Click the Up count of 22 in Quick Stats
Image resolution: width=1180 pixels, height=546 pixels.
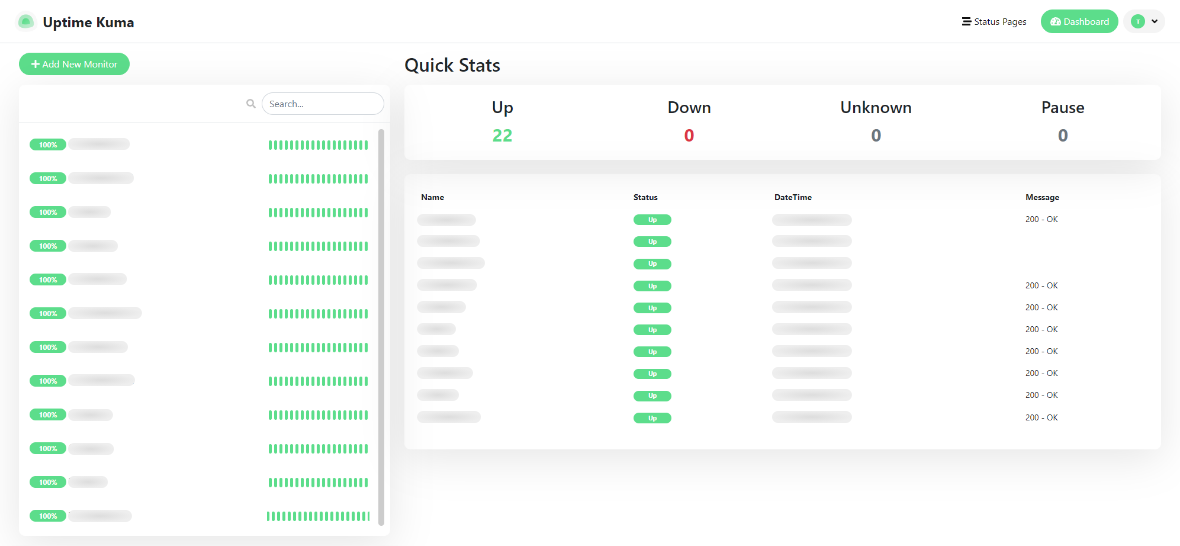pyautogui.click(x=502, y=135)
